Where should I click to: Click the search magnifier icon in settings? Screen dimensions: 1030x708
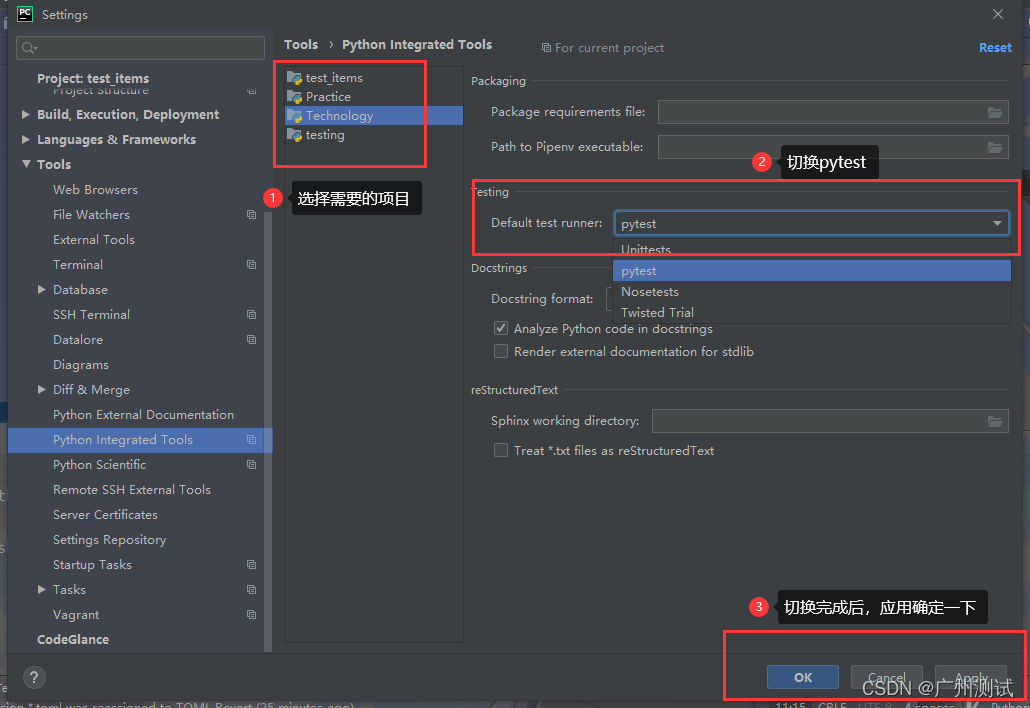[x=29, y=48]
